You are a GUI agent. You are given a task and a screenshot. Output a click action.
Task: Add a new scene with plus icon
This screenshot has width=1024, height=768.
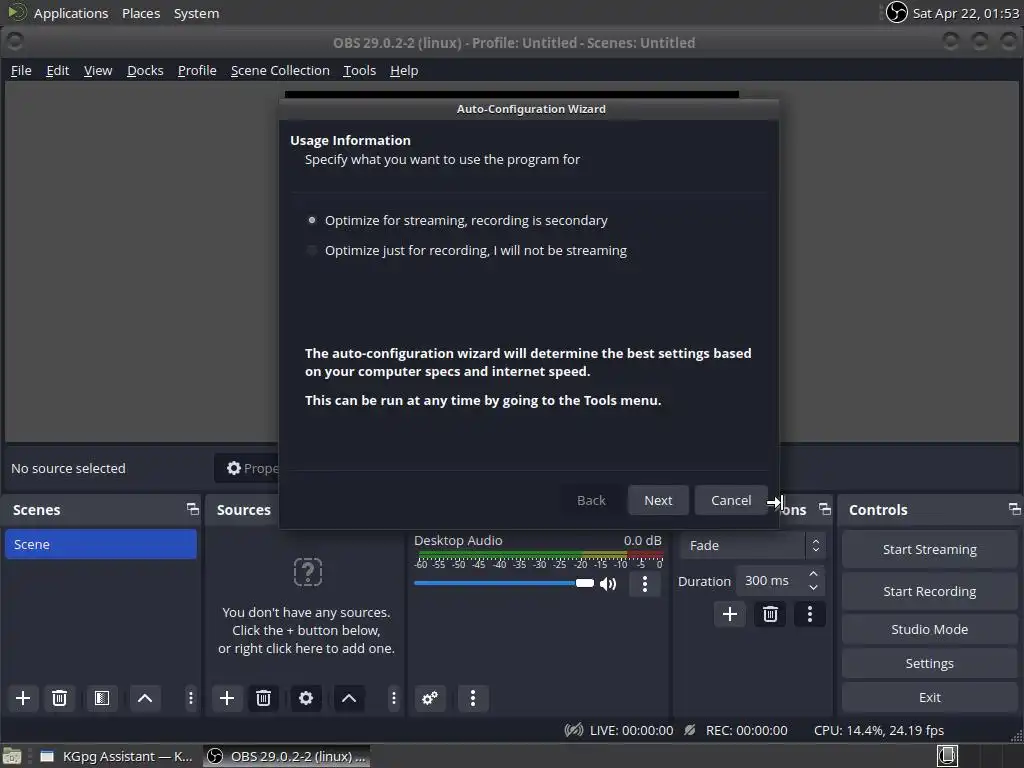(23, 698)
